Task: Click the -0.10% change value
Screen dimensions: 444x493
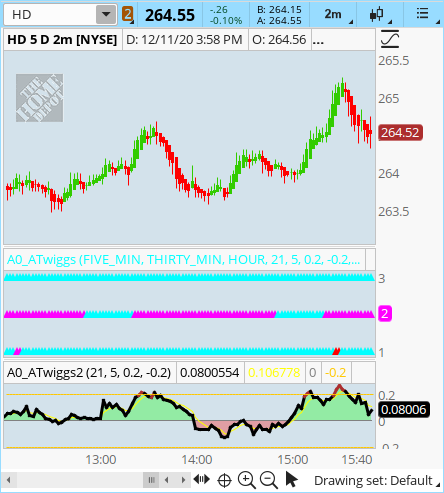Action: tap(226, 21)
